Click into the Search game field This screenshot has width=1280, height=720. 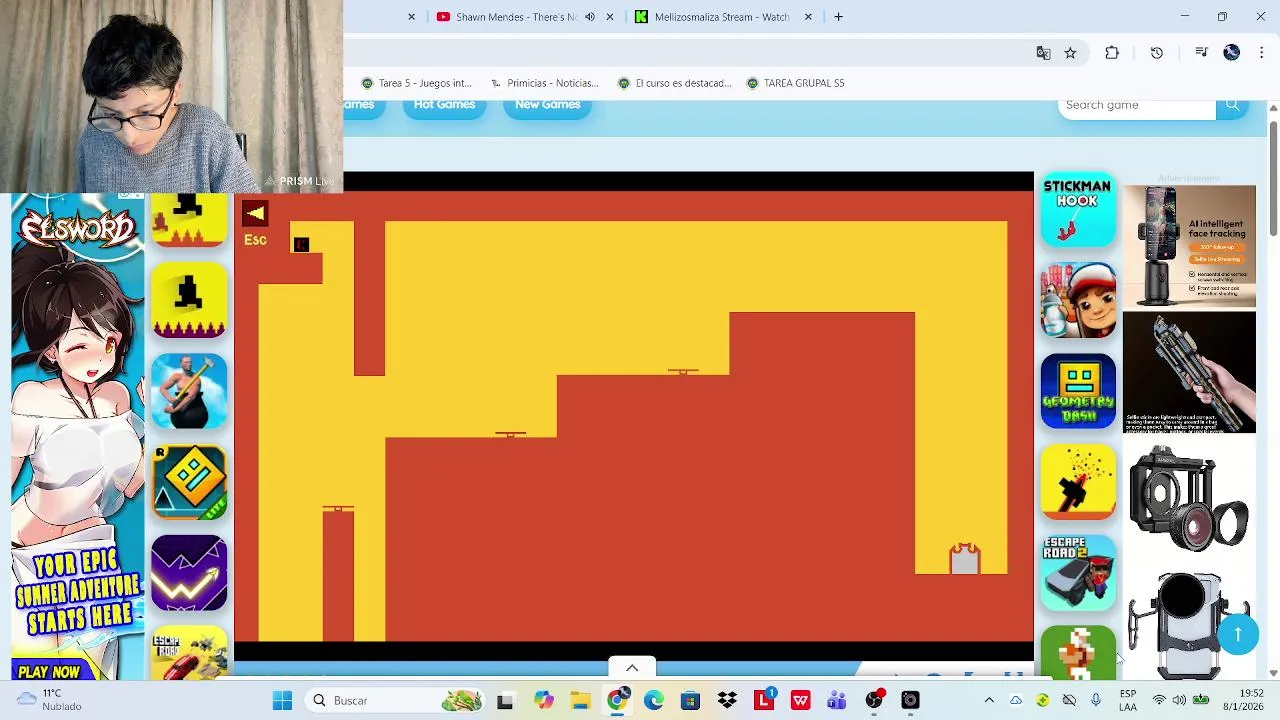click(1137, 105)
